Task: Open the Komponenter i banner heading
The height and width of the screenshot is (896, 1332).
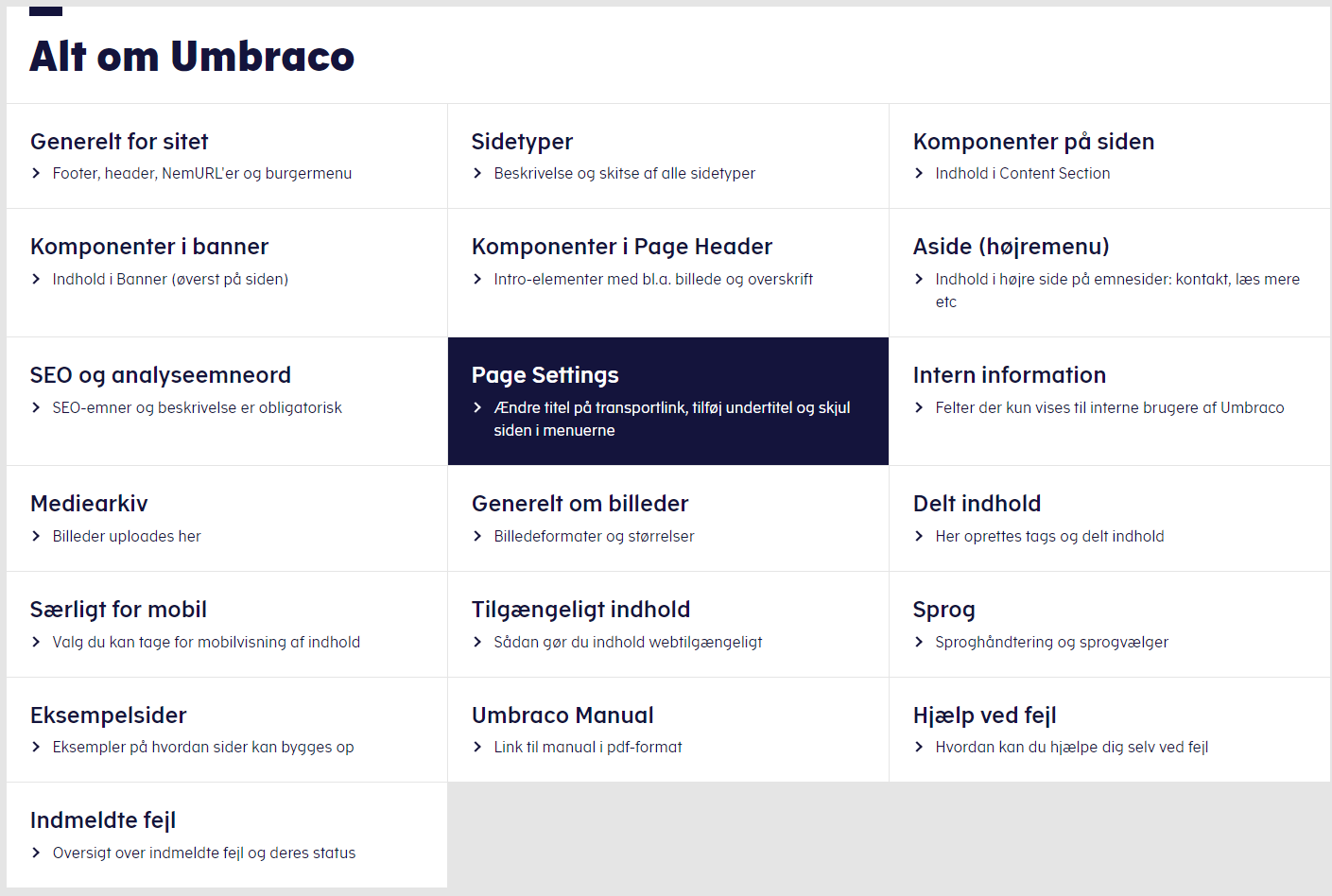Action: (x=149, y=247)
